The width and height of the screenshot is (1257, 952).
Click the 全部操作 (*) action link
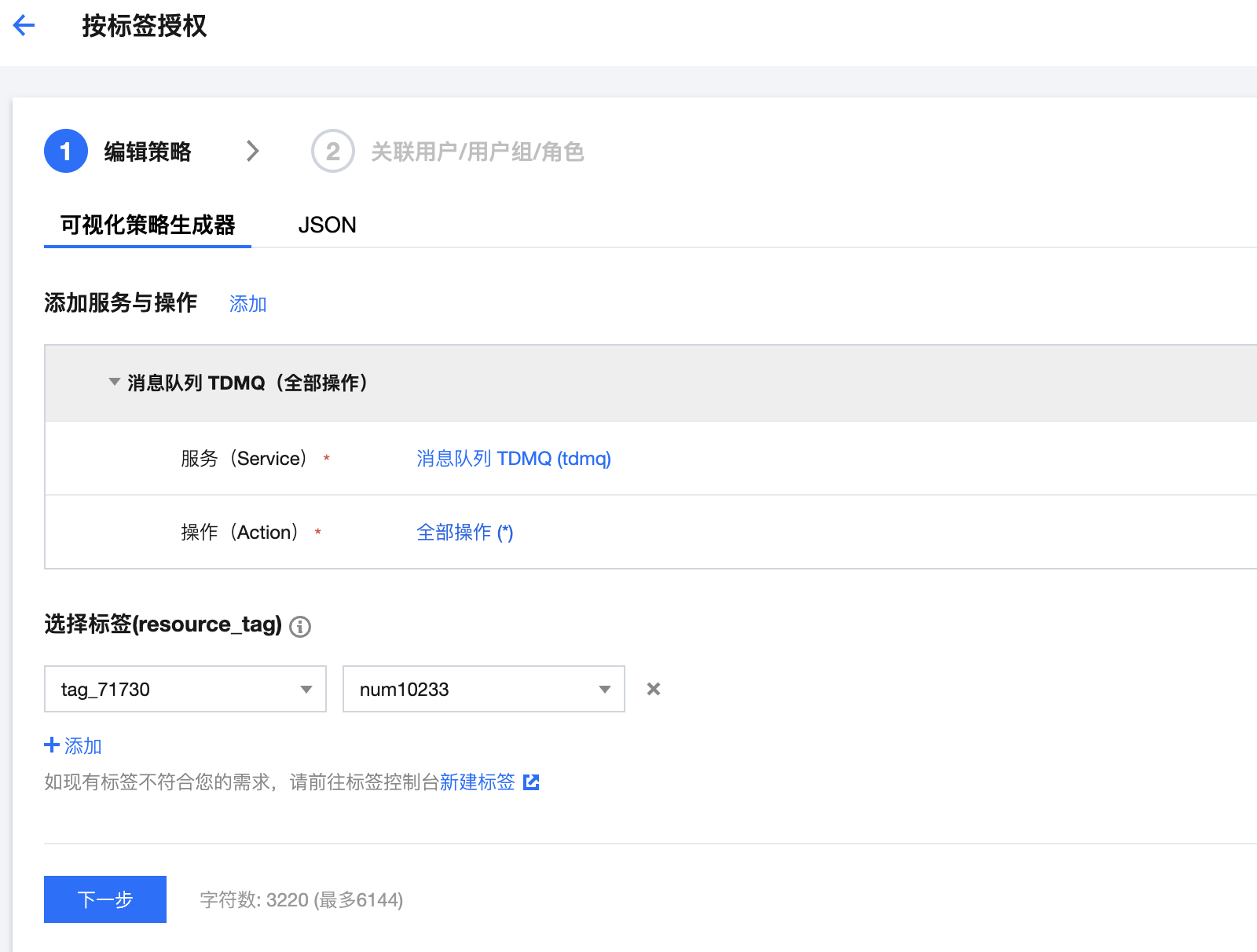click(464, 533)
